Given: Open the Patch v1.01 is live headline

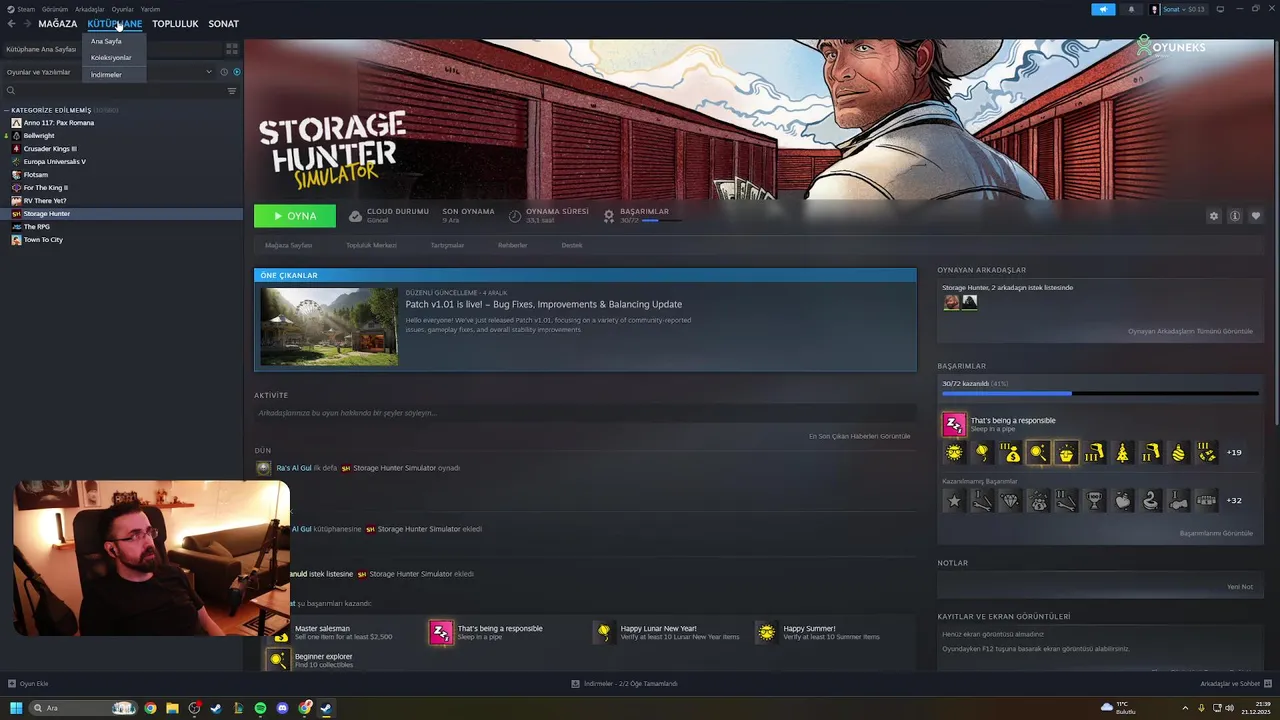Looking at the screenshot, I should 543,304.
